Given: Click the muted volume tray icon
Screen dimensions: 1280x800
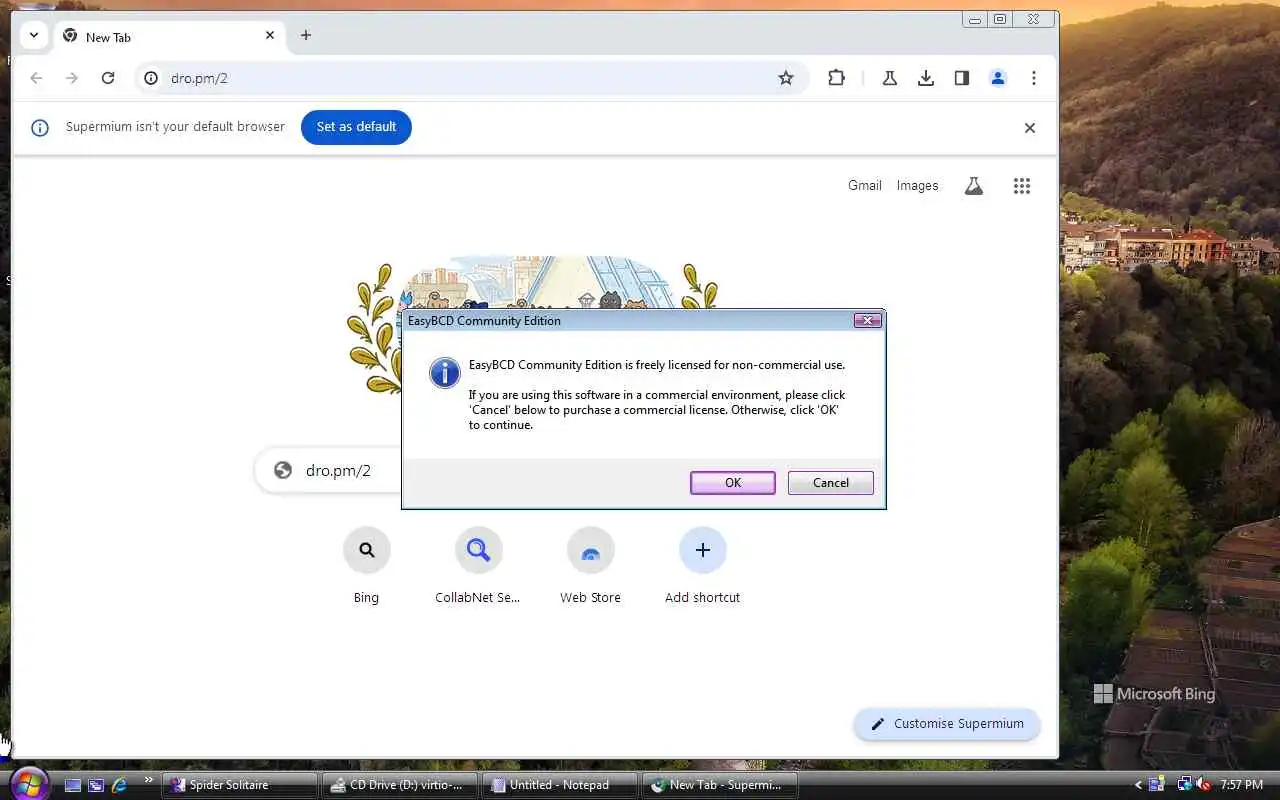Looking at the screenshot, I should pyautogui.click(x=1203, y=785).
